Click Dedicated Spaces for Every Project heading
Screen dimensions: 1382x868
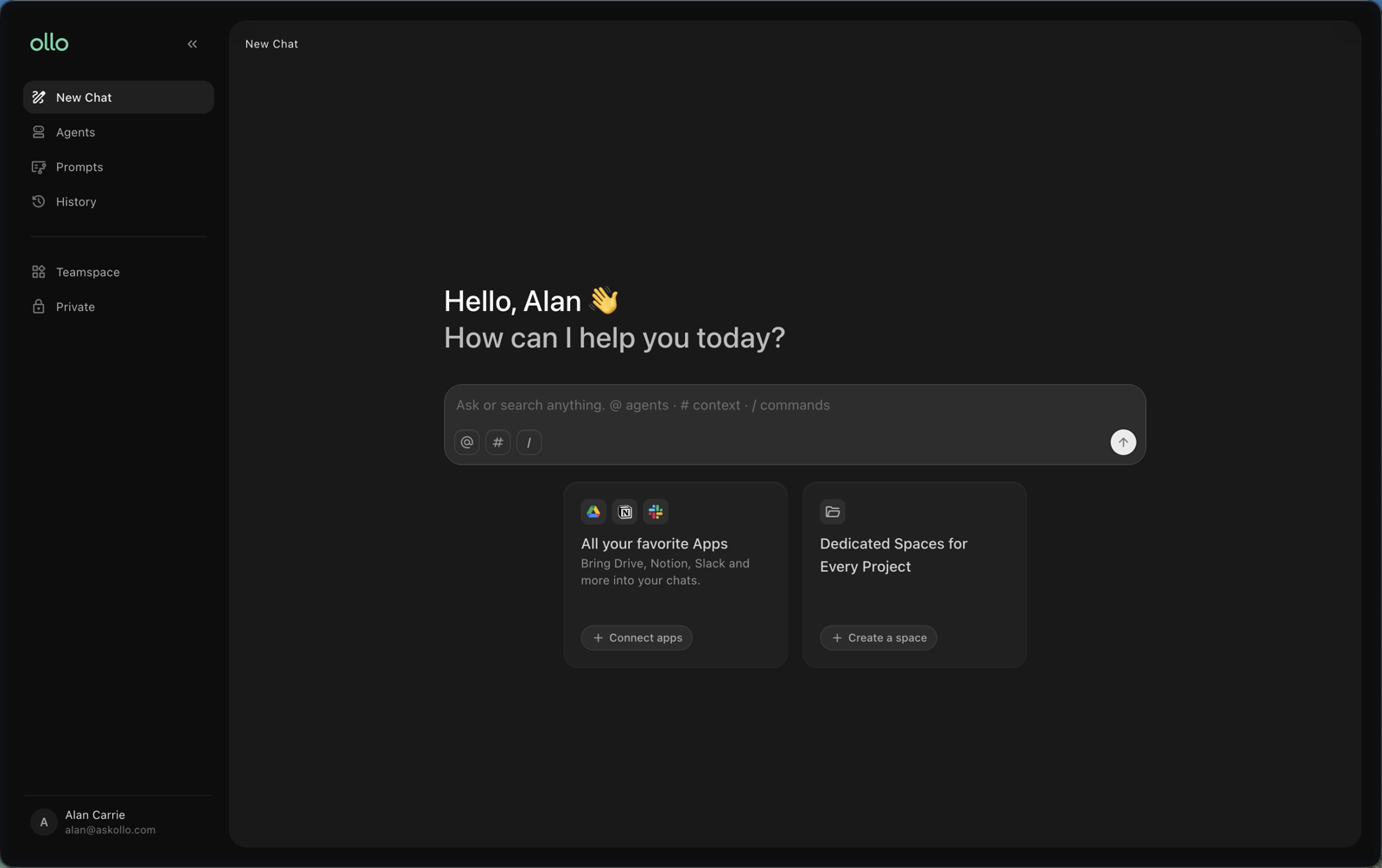click(894, 555)
